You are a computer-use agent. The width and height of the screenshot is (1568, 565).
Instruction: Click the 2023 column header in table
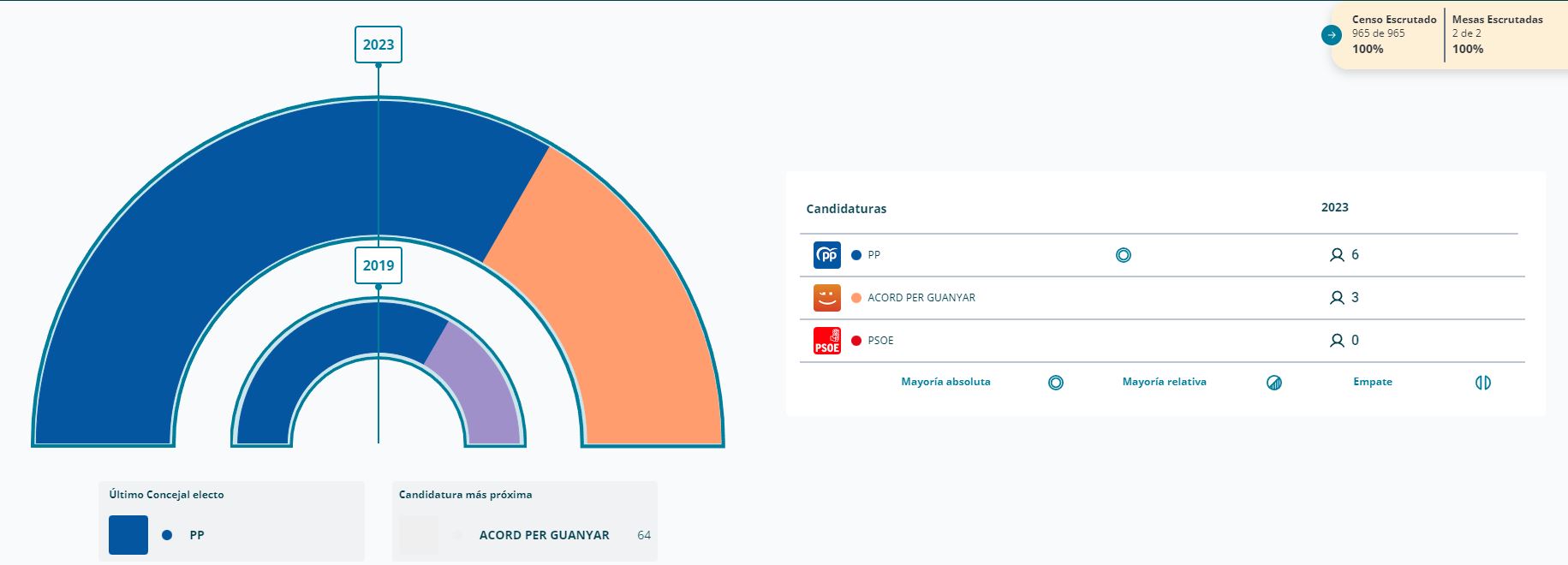point(1334,207)
